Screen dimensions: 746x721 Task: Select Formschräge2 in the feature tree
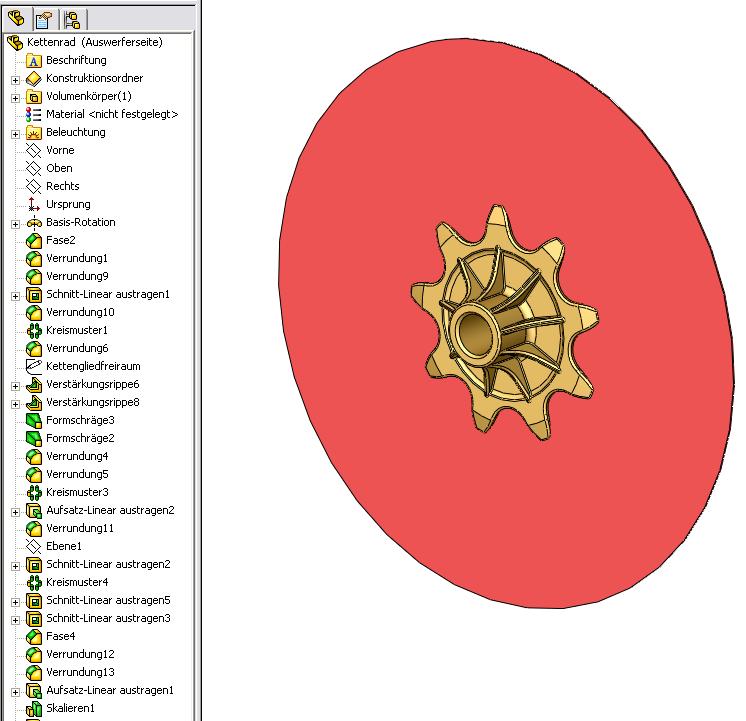click(80, 438)
